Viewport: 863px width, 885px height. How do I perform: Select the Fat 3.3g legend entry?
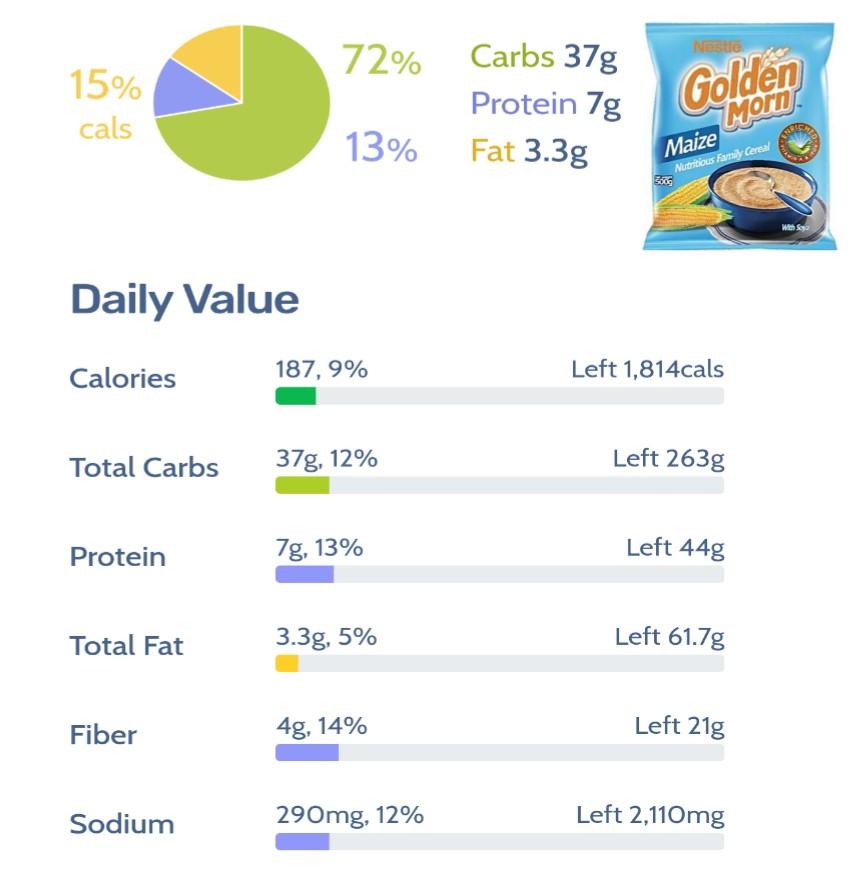click(x=529, y=151)
